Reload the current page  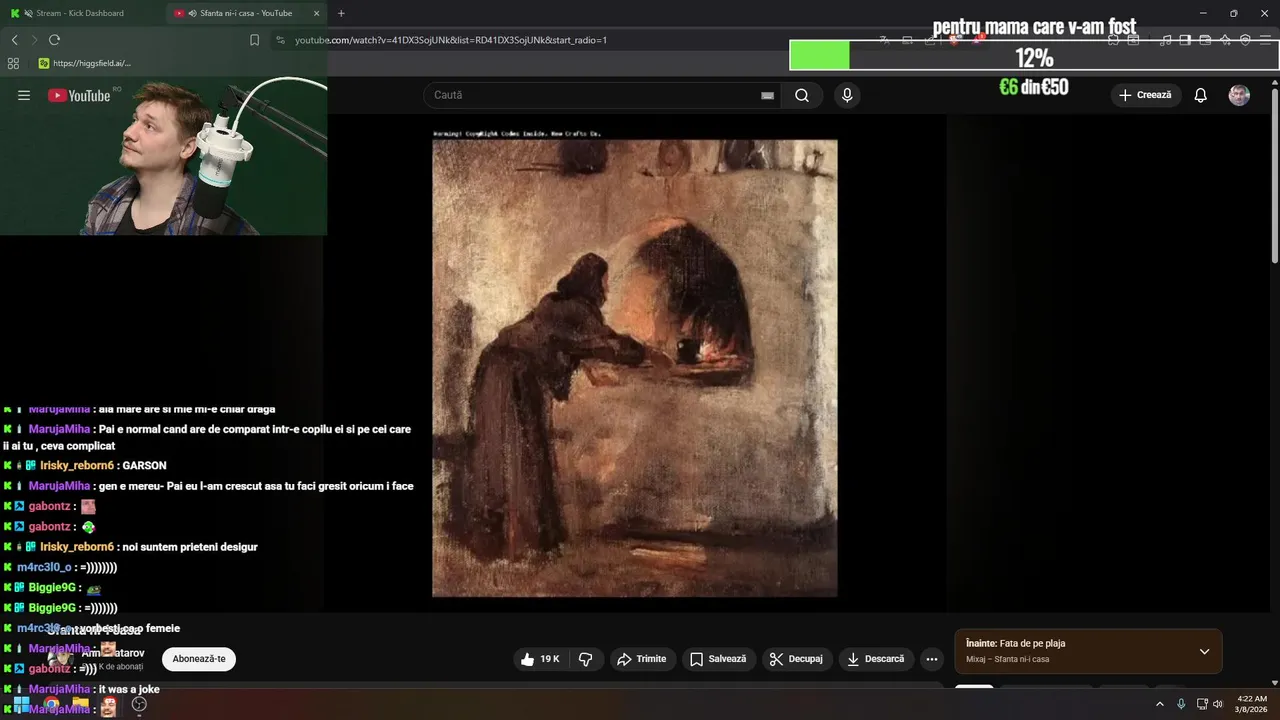pos(54,40)
